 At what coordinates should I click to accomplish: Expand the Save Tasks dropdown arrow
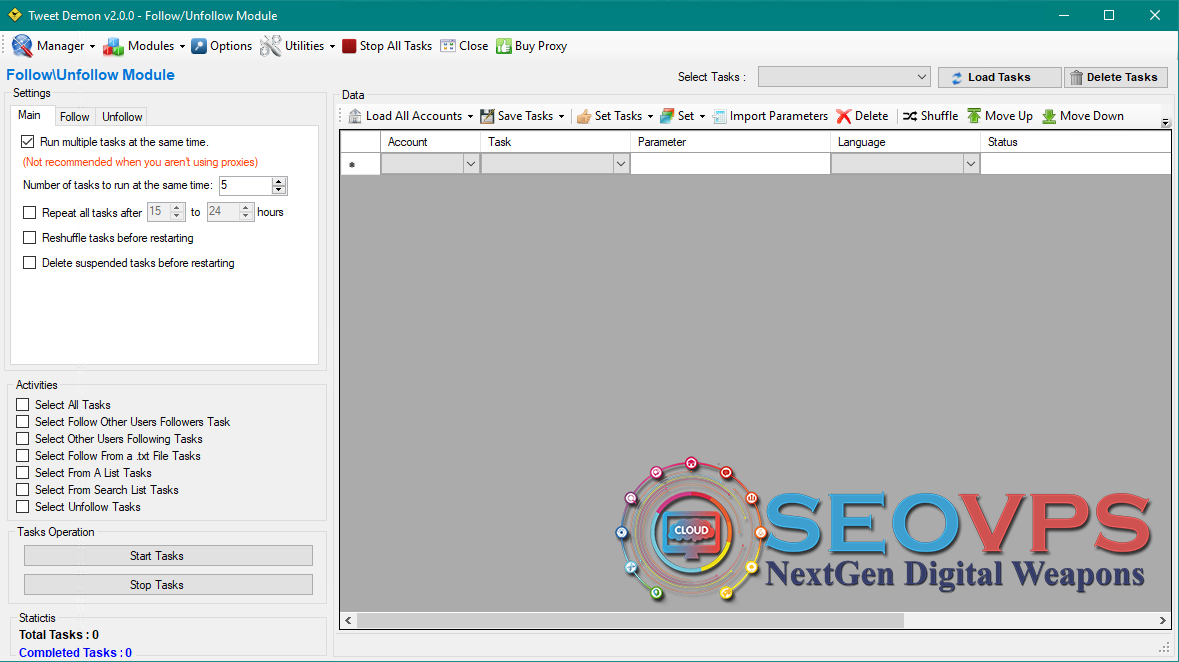561,117
